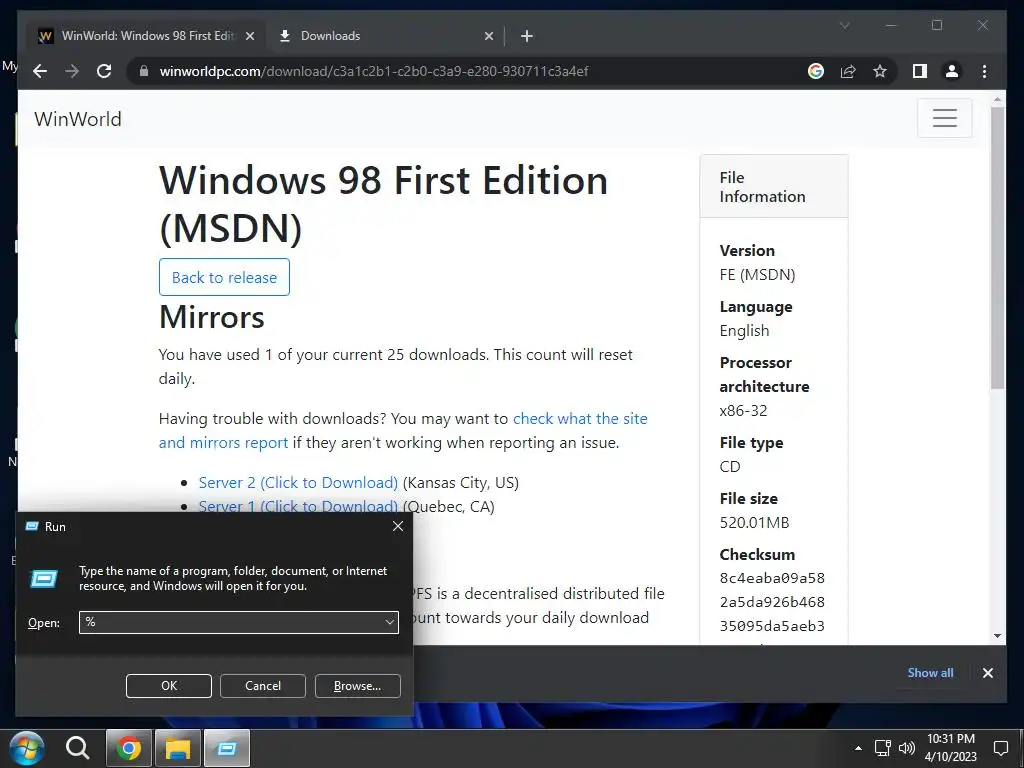Close the WinWorld tab
Viewport: 1024px width, 768px height.
point(249,36)
